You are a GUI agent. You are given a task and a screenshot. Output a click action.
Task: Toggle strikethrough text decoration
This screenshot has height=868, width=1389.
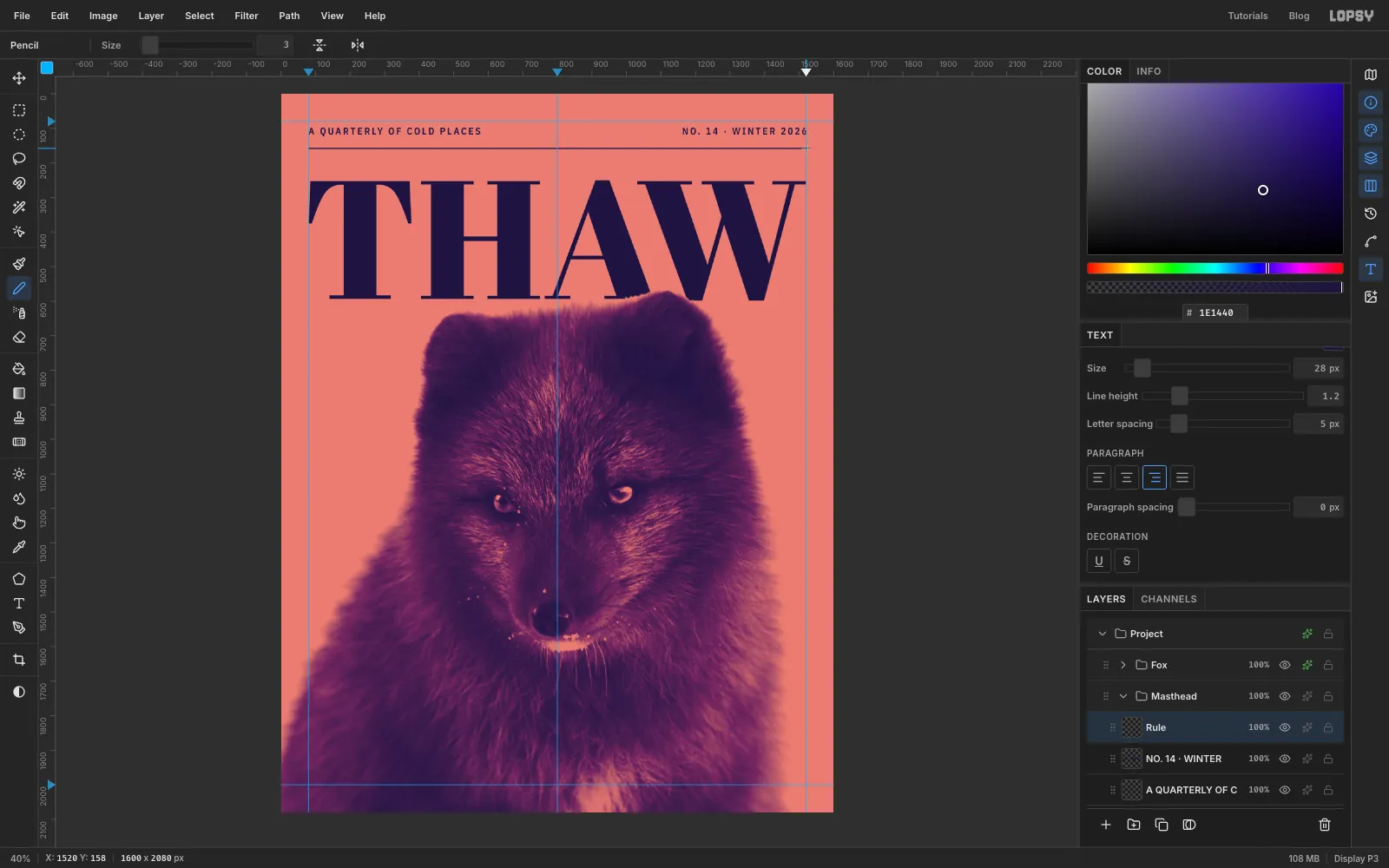[x=1127, y=561]
